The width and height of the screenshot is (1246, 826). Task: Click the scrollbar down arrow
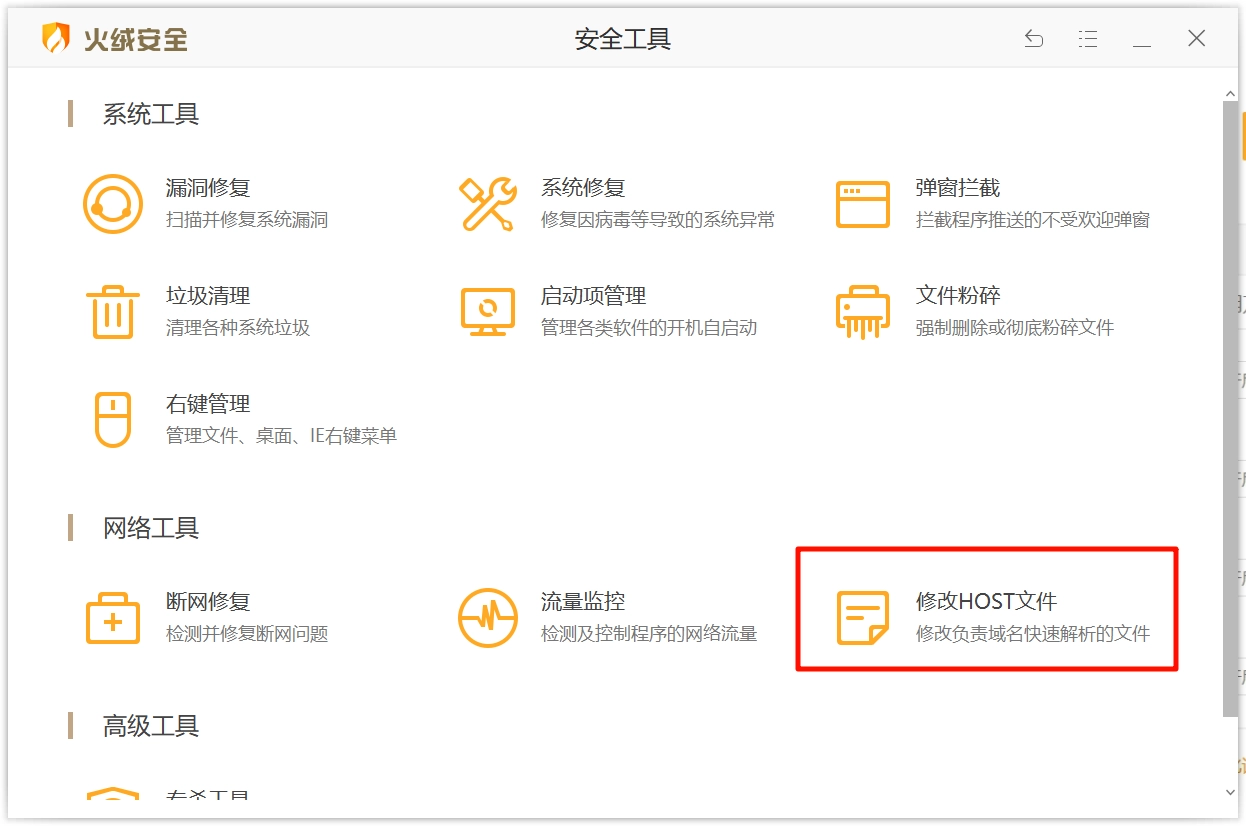tap(1231, 793)
